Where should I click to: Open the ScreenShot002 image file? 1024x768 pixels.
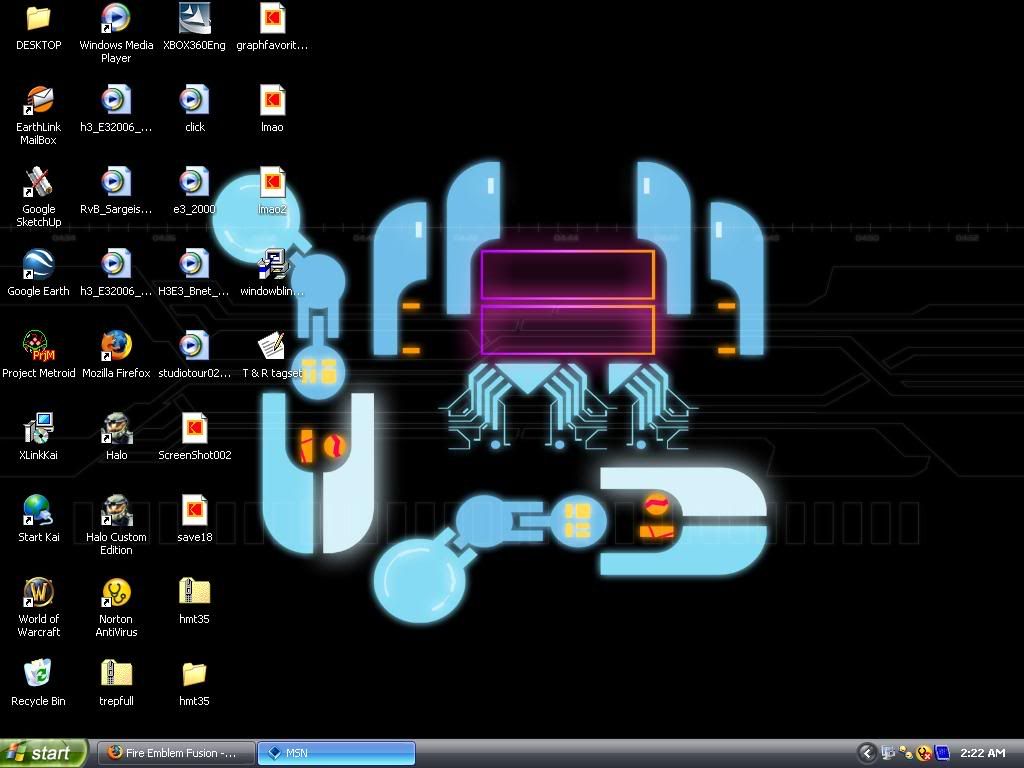(194, 429)
